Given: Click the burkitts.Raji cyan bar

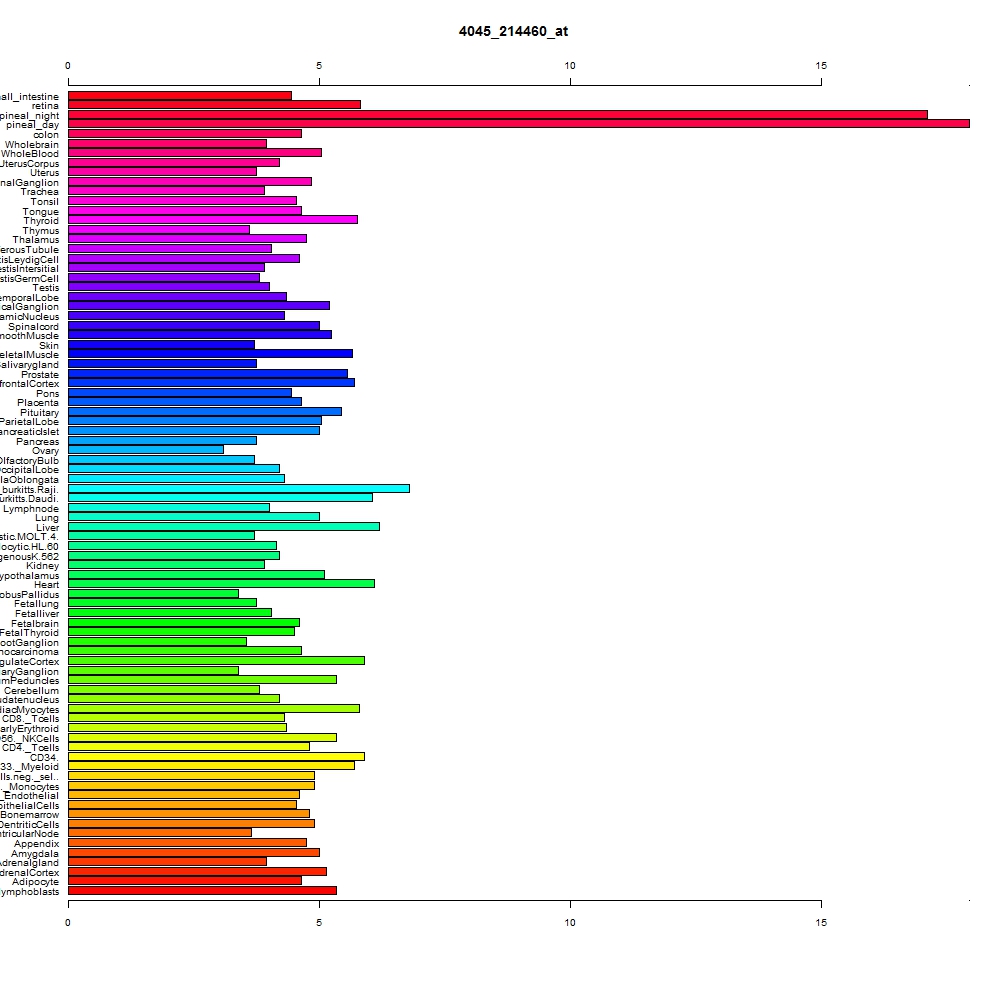Looking at the screenshot, I should 239,489.
